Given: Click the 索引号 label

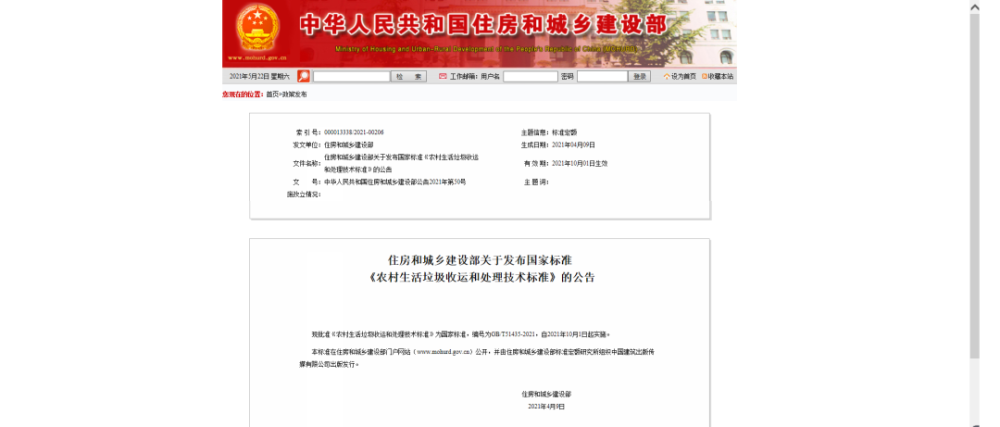Looking at the screenshot, I should click(x=309, y=133).
